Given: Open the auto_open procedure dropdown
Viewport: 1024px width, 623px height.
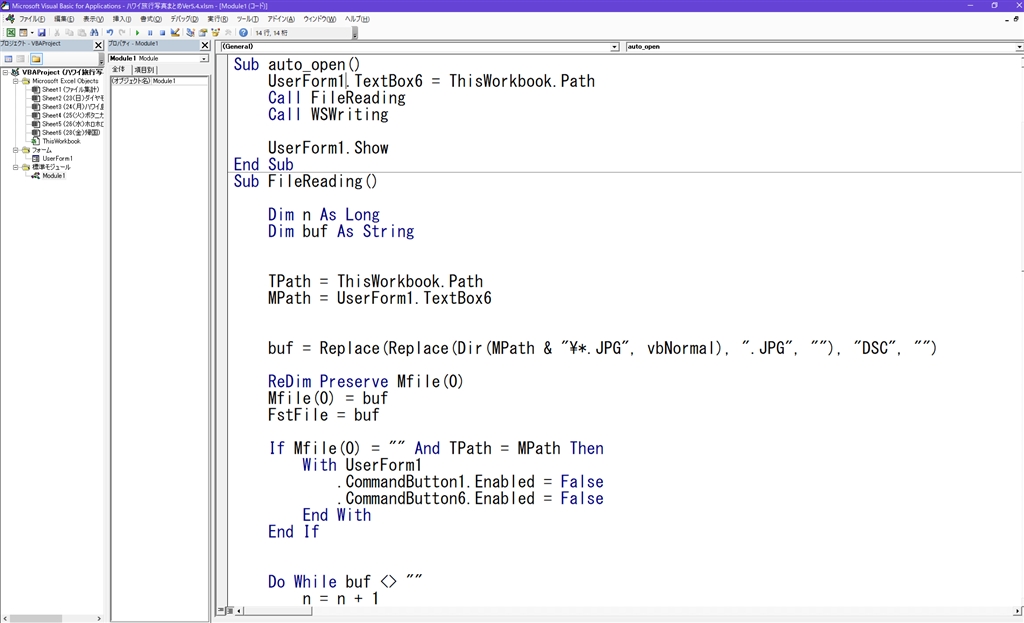Looking at the screenshot, I should pos(1019,47).
